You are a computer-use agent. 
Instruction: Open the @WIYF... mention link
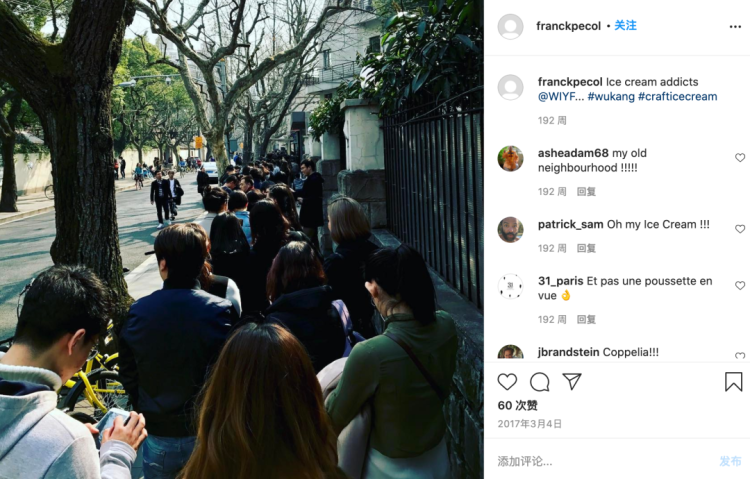coord(561,96)
